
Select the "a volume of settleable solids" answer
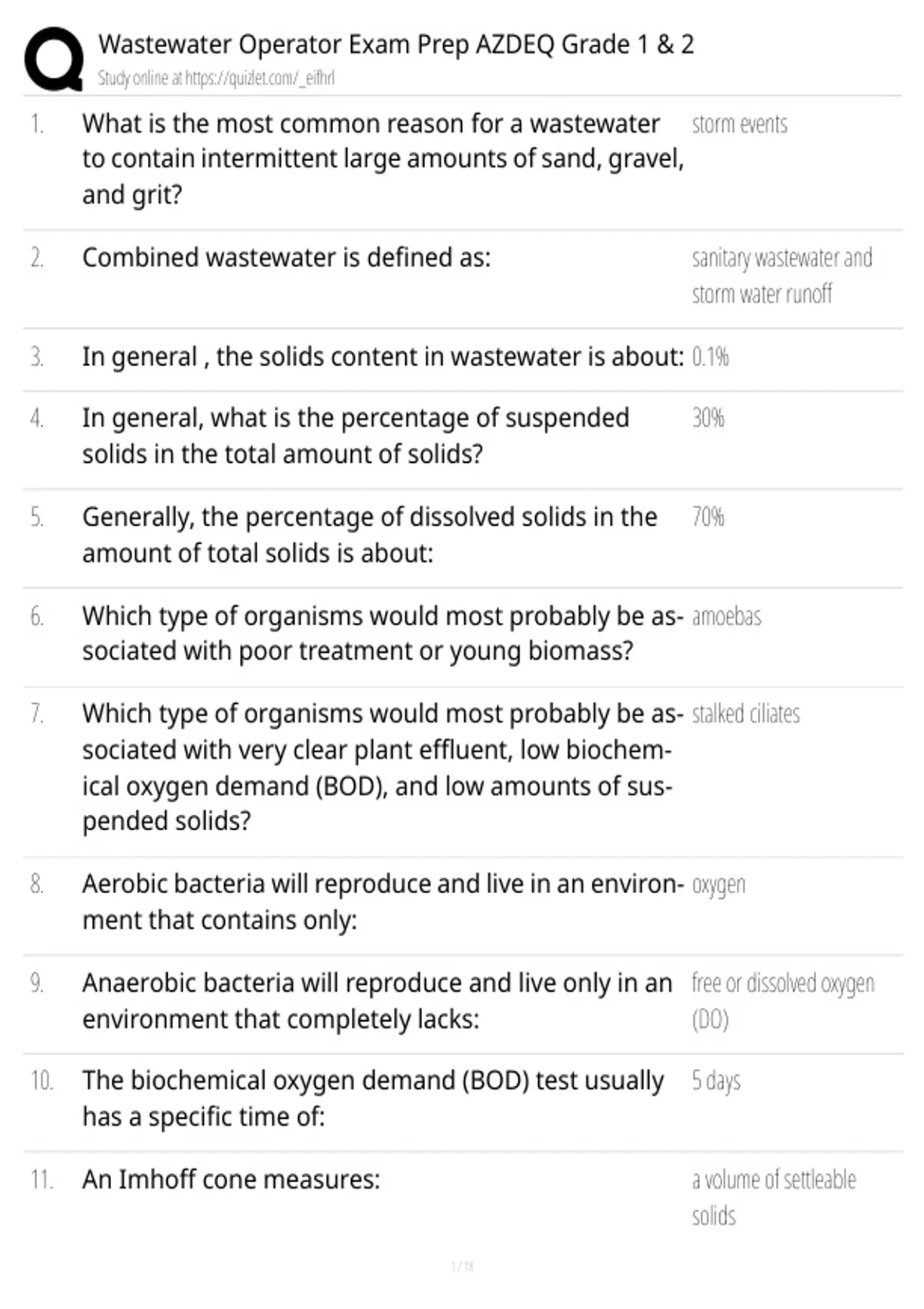[773, 1197]
